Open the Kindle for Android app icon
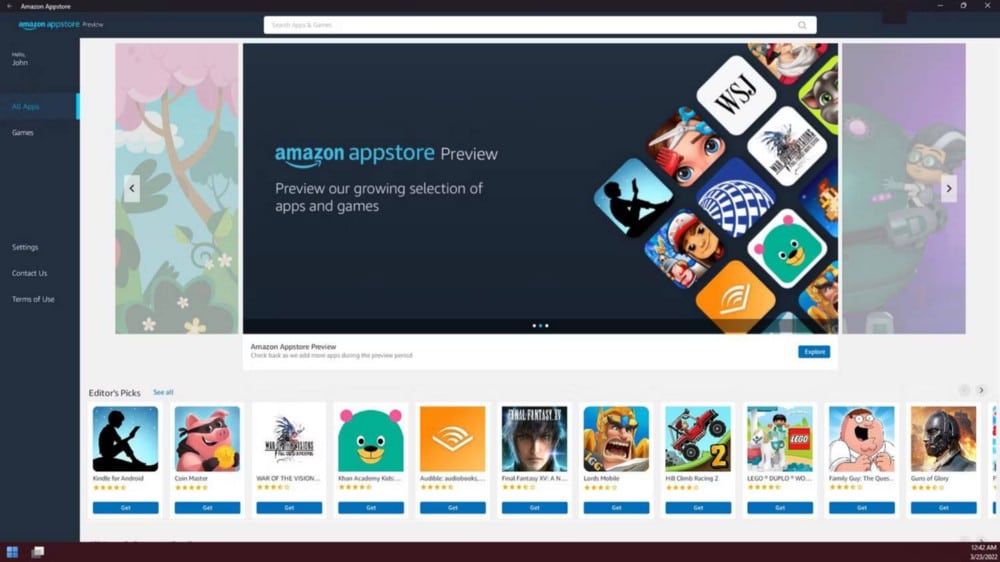The image size is (1000, 562). tap(125, 439)
